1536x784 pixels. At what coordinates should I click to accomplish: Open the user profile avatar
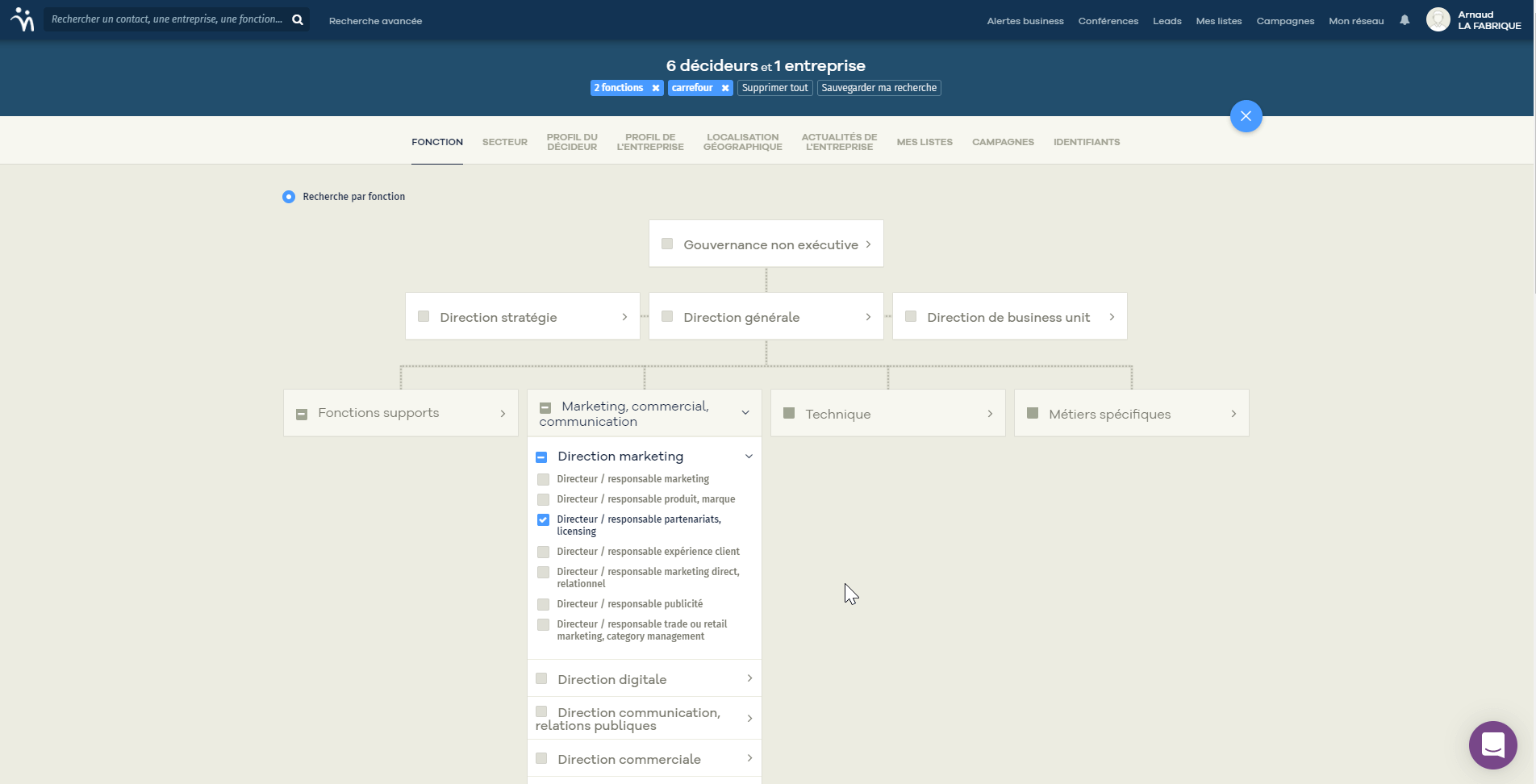coord(1438,19)
